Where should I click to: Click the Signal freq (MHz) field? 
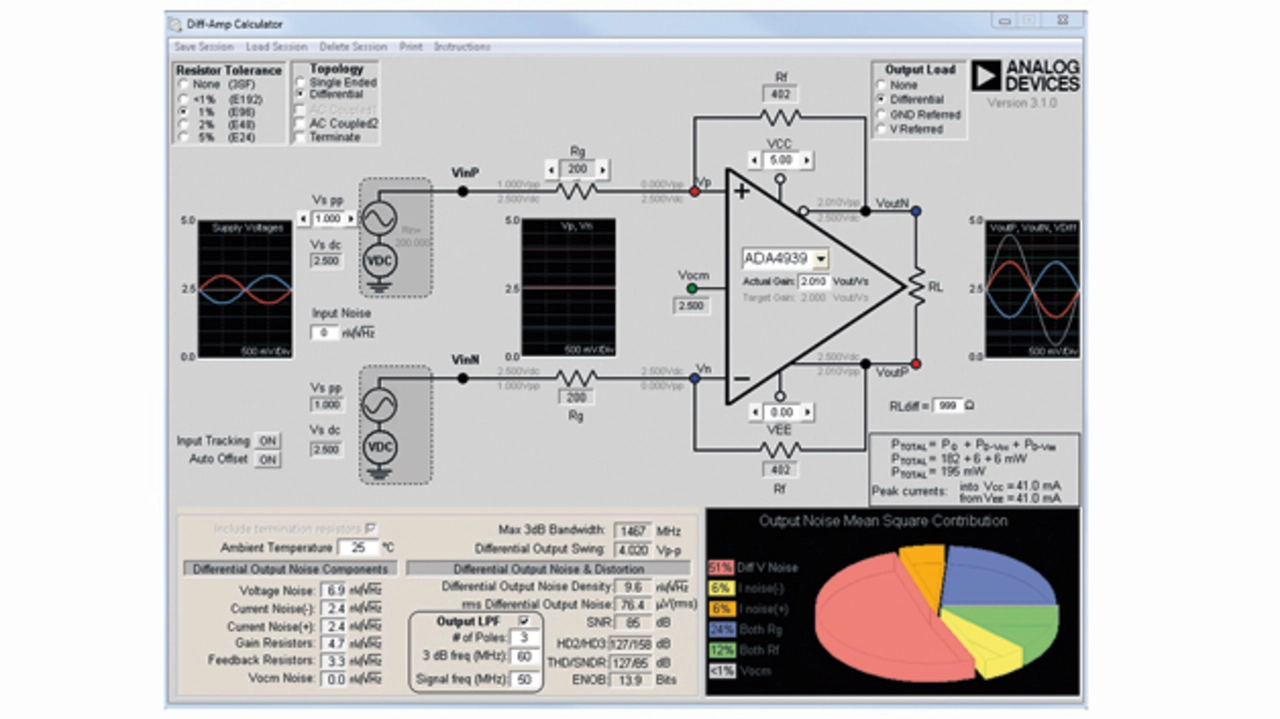tap(522, 680)
